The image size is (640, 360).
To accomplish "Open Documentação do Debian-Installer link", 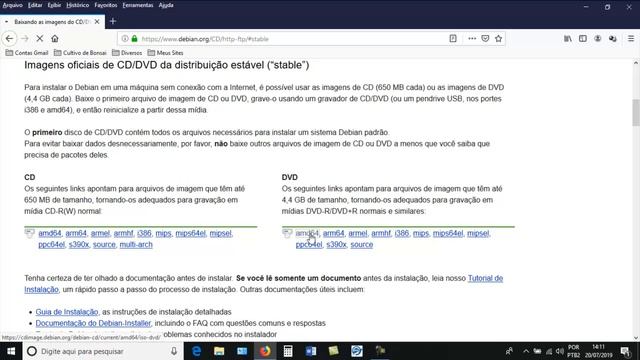I will [93, 323].
